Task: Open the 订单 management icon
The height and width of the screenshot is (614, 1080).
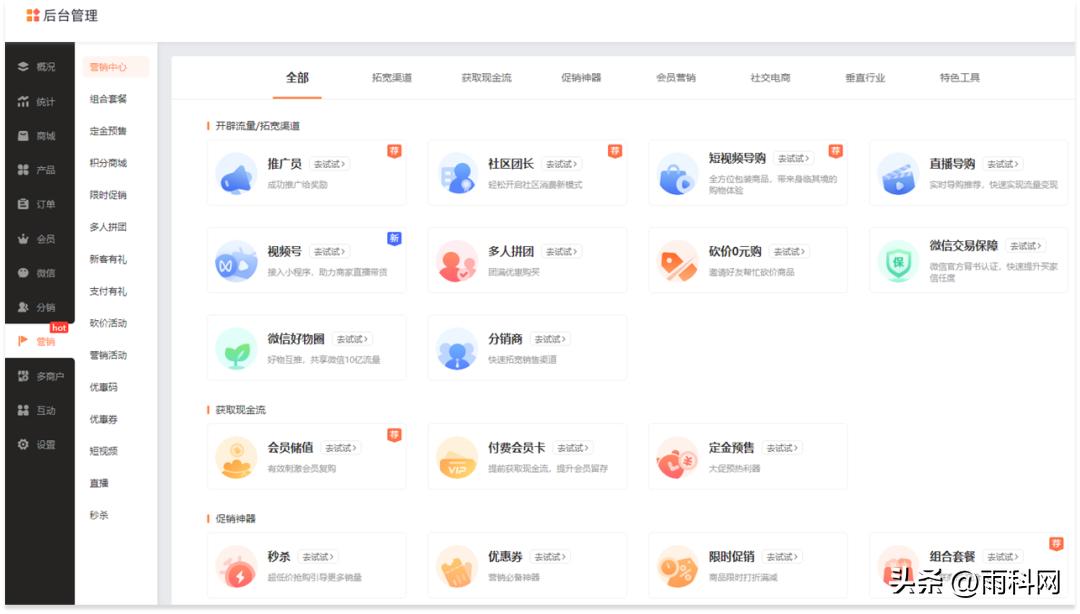Action: pyautogui.click(x=24, y=204)
